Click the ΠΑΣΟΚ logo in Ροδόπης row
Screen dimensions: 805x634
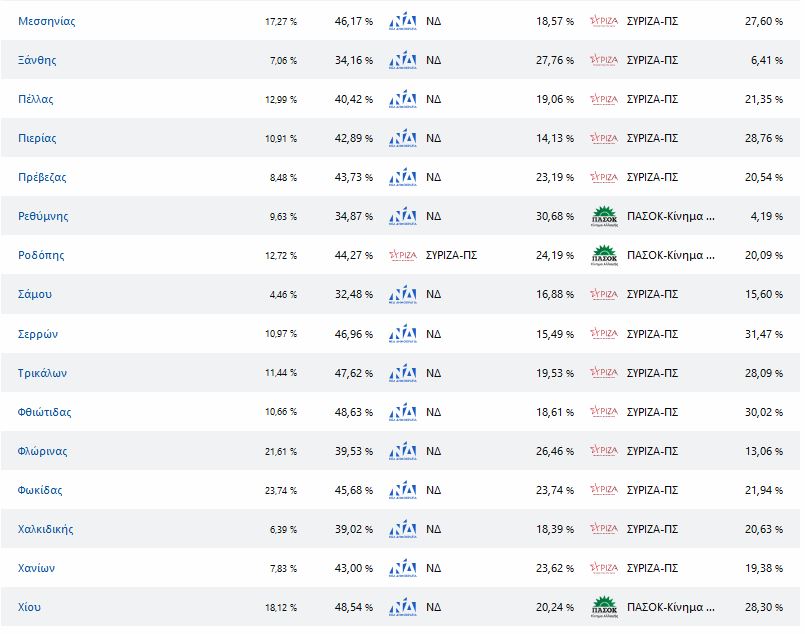pyautogui.click(x=604, y=255)
